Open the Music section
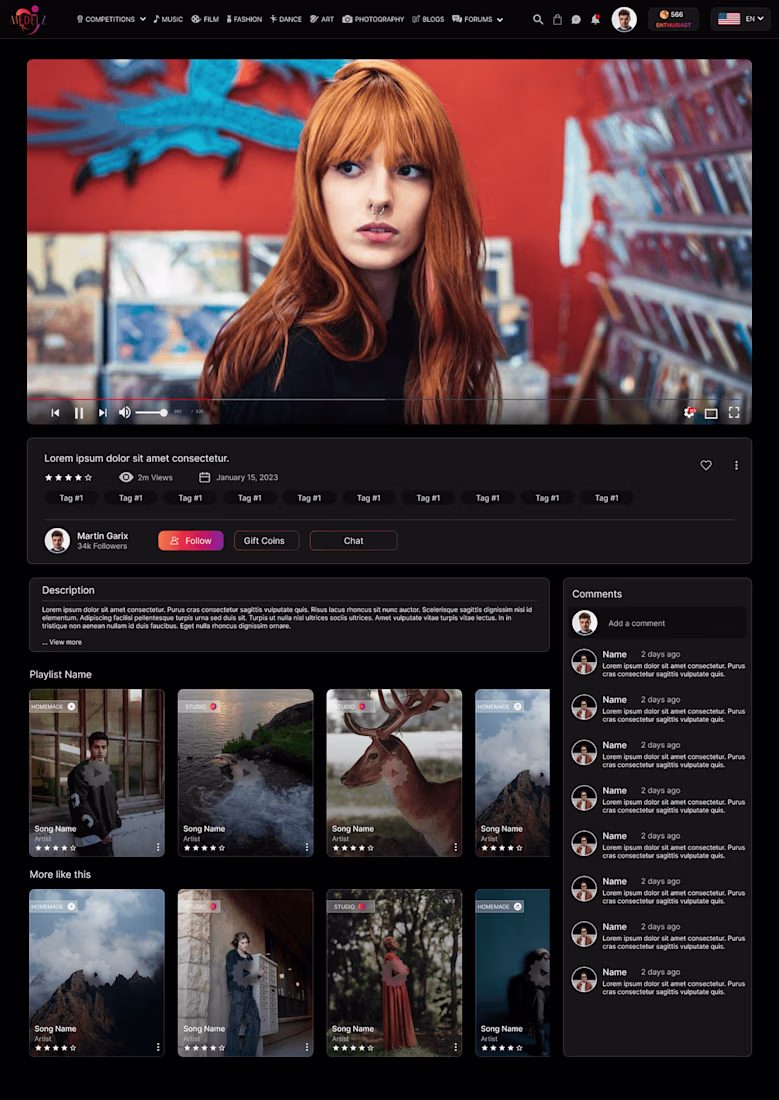 (168, 20)
